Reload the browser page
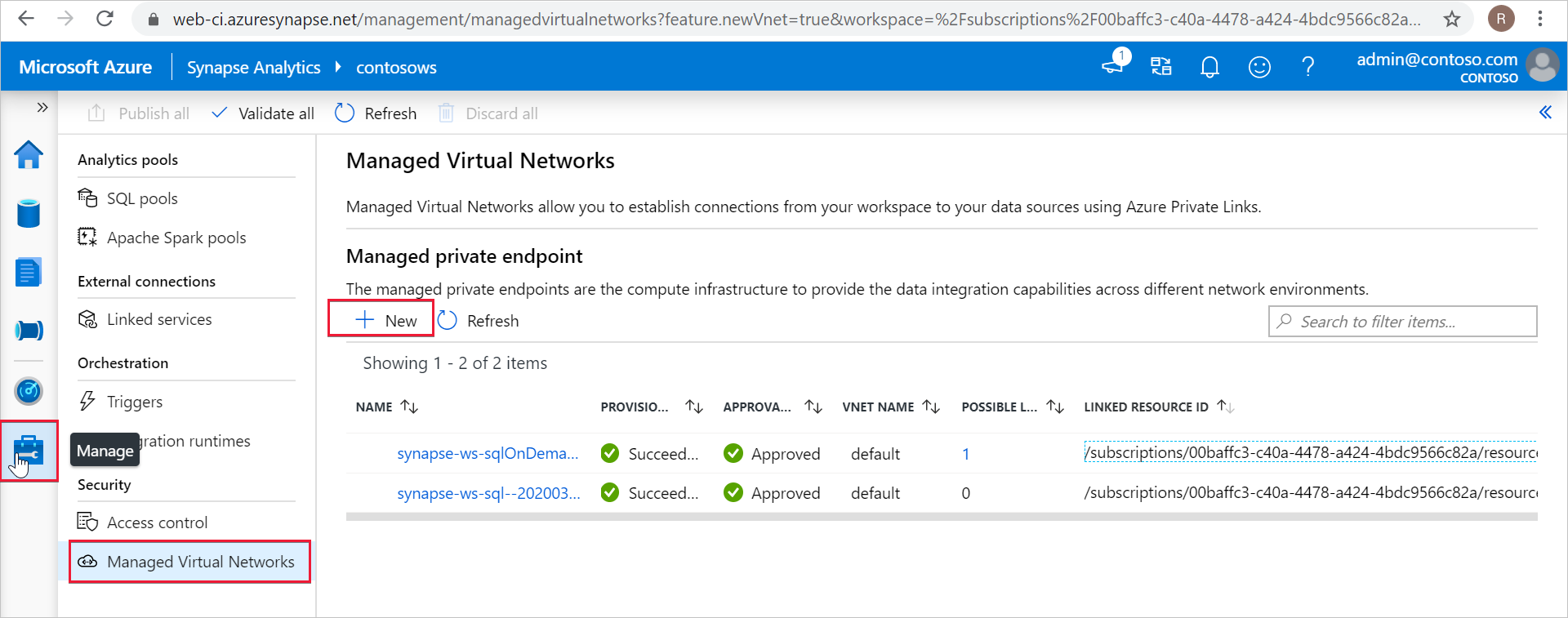 pyautogui.click(x=105, y=18)
